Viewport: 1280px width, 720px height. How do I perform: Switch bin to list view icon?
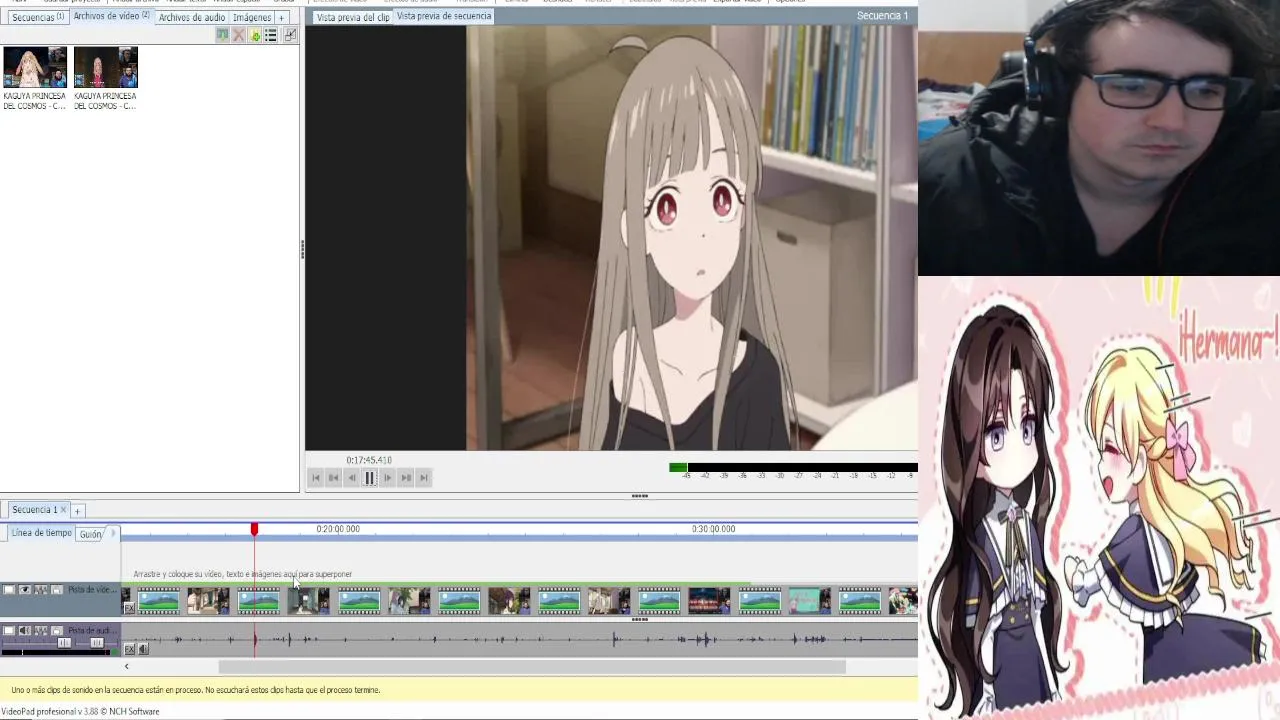(x=271, y=35)
